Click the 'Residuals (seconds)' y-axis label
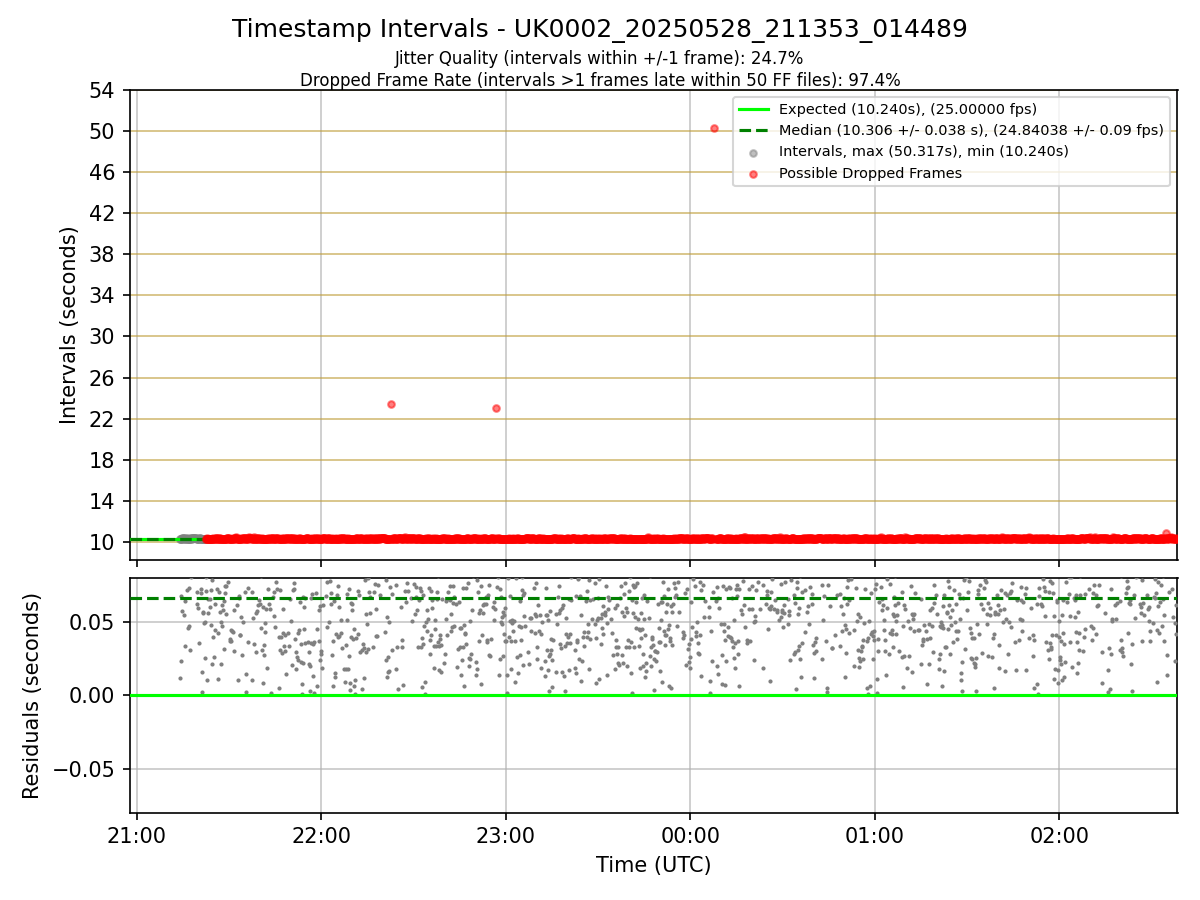The image size is (1200, 900). [32, 696]
